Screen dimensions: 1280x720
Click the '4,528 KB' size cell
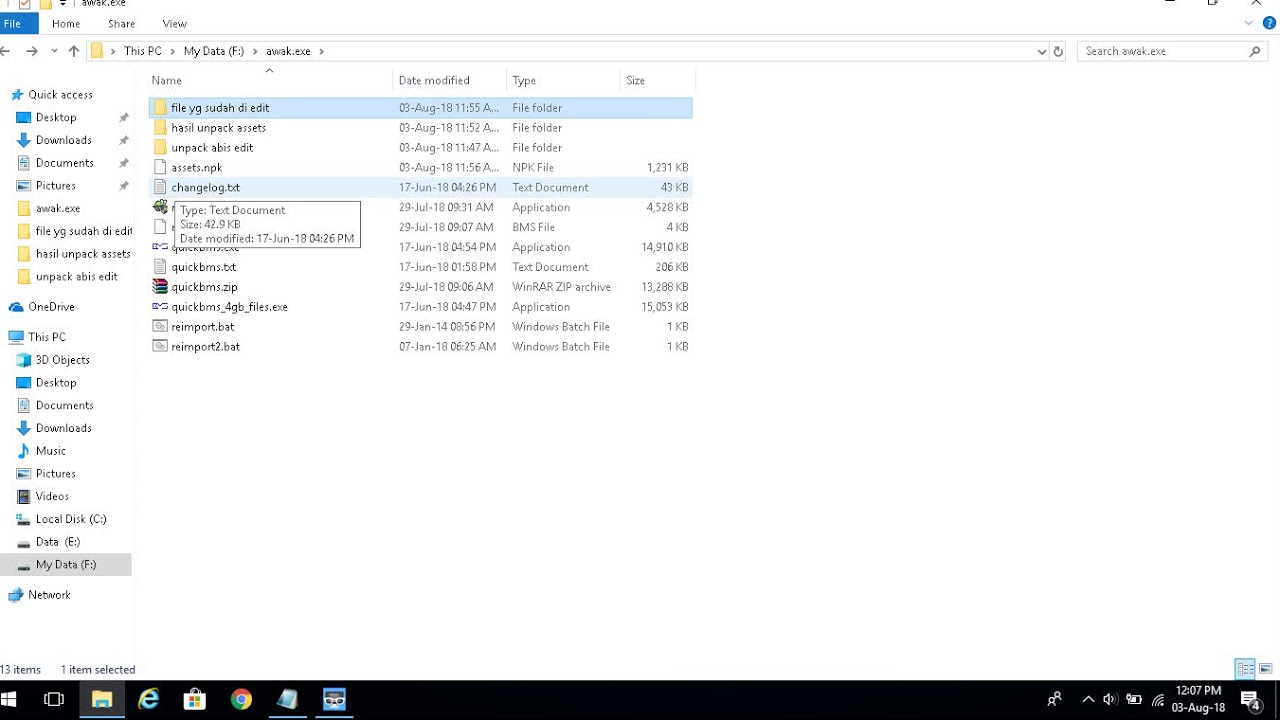pos(667,207)
